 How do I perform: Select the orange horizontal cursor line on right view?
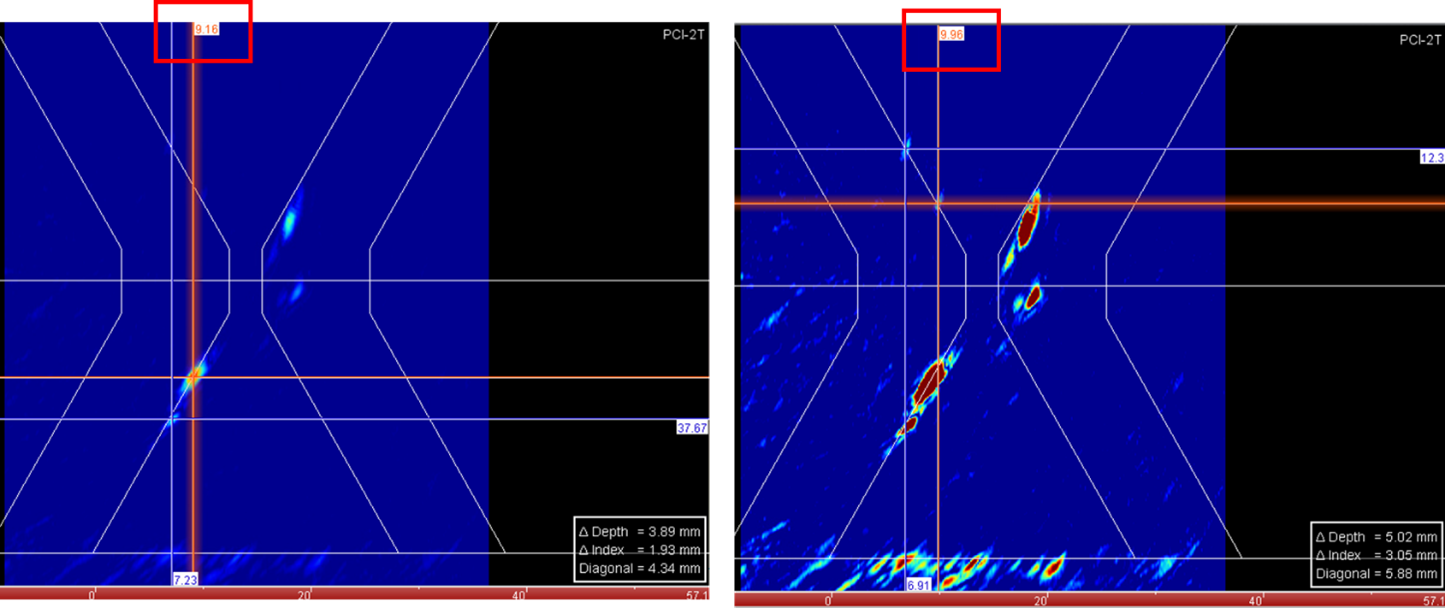1100,204
